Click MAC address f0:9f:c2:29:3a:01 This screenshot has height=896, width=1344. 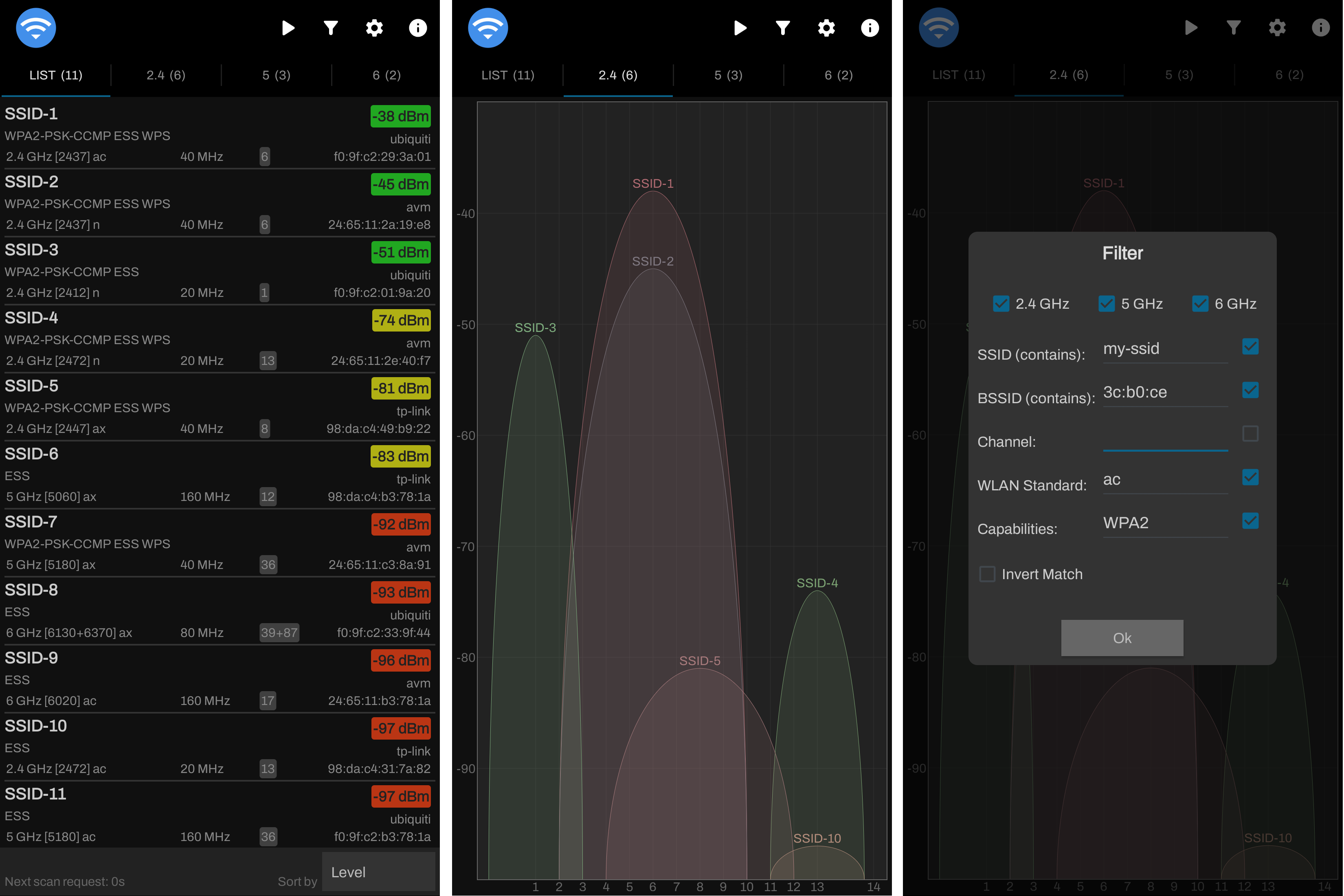382,156
